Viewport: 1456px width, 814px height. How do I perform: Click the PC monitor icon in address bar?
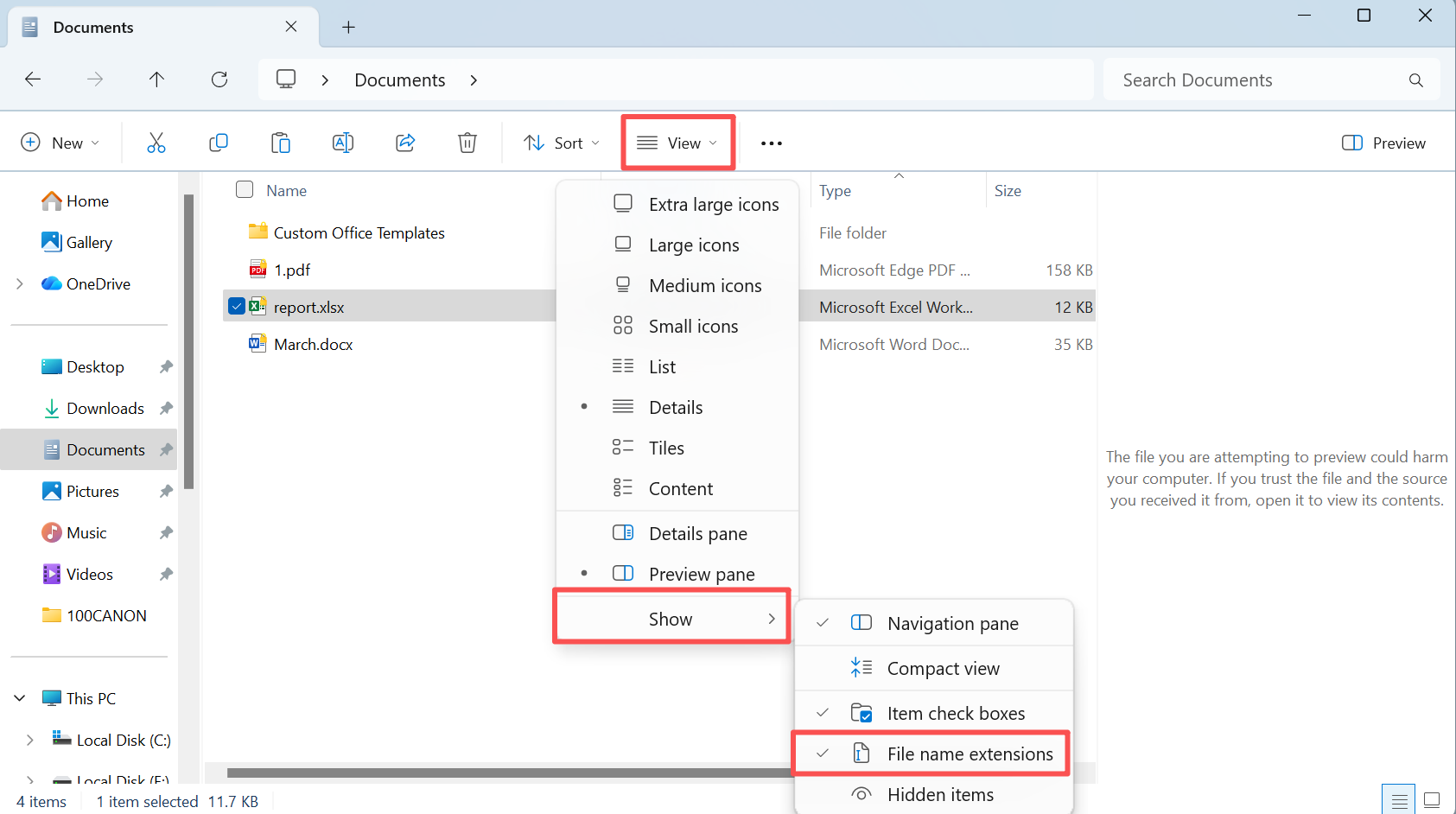pyautogui.click(x=286, y=79)
